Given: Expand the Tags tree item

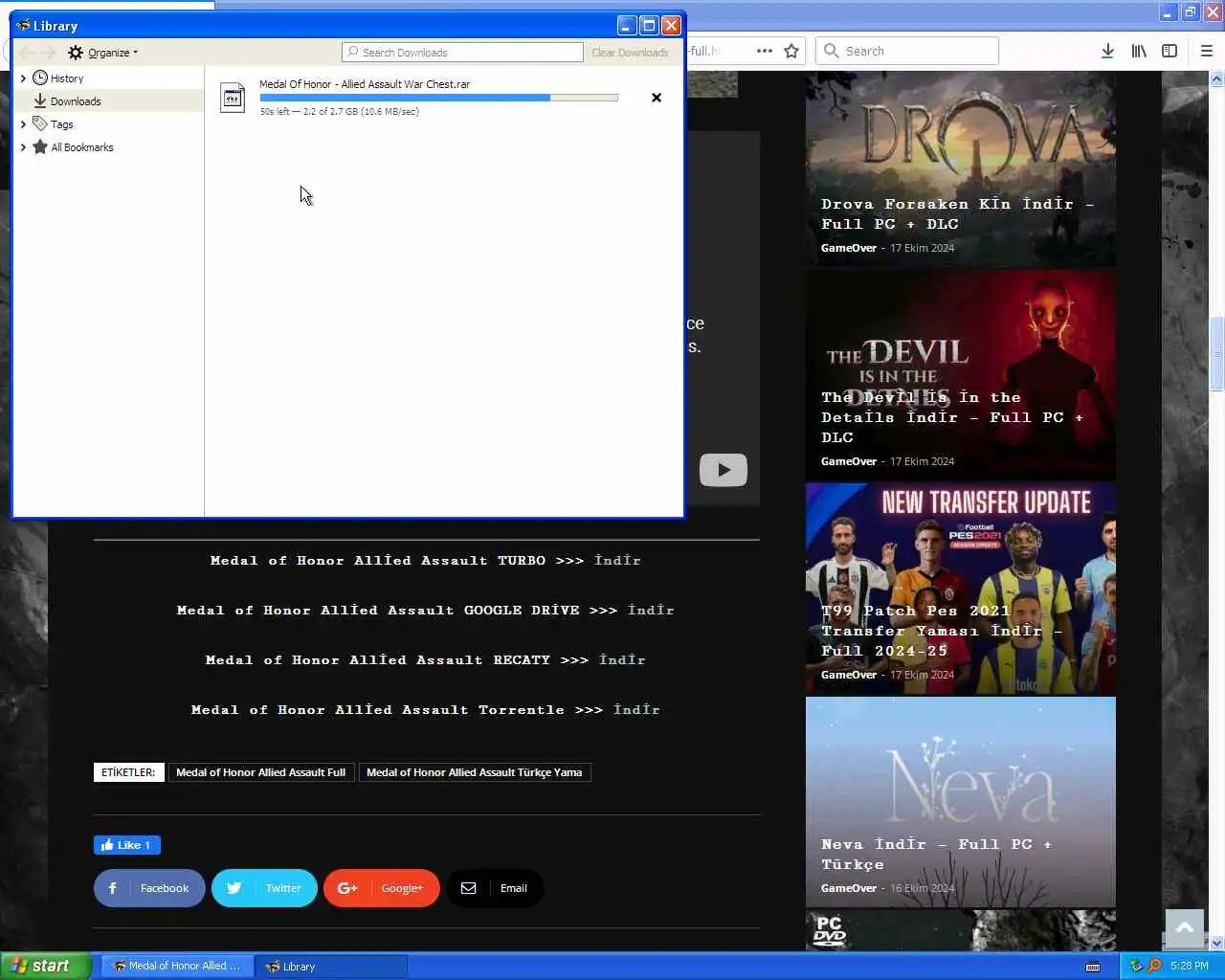Looking at the screenshot, I should point(23,124).
